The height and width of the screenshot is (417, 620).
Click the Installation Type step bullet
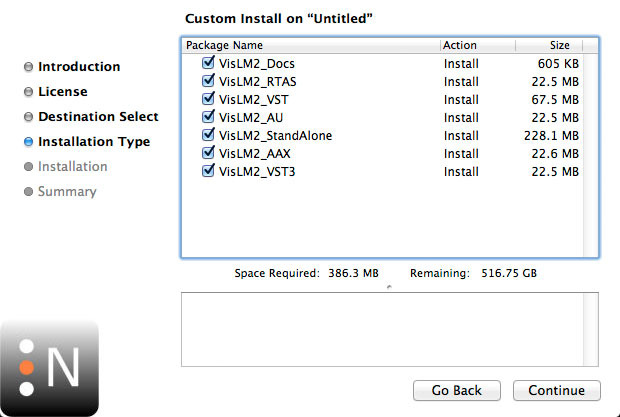(x=28, y=142)
